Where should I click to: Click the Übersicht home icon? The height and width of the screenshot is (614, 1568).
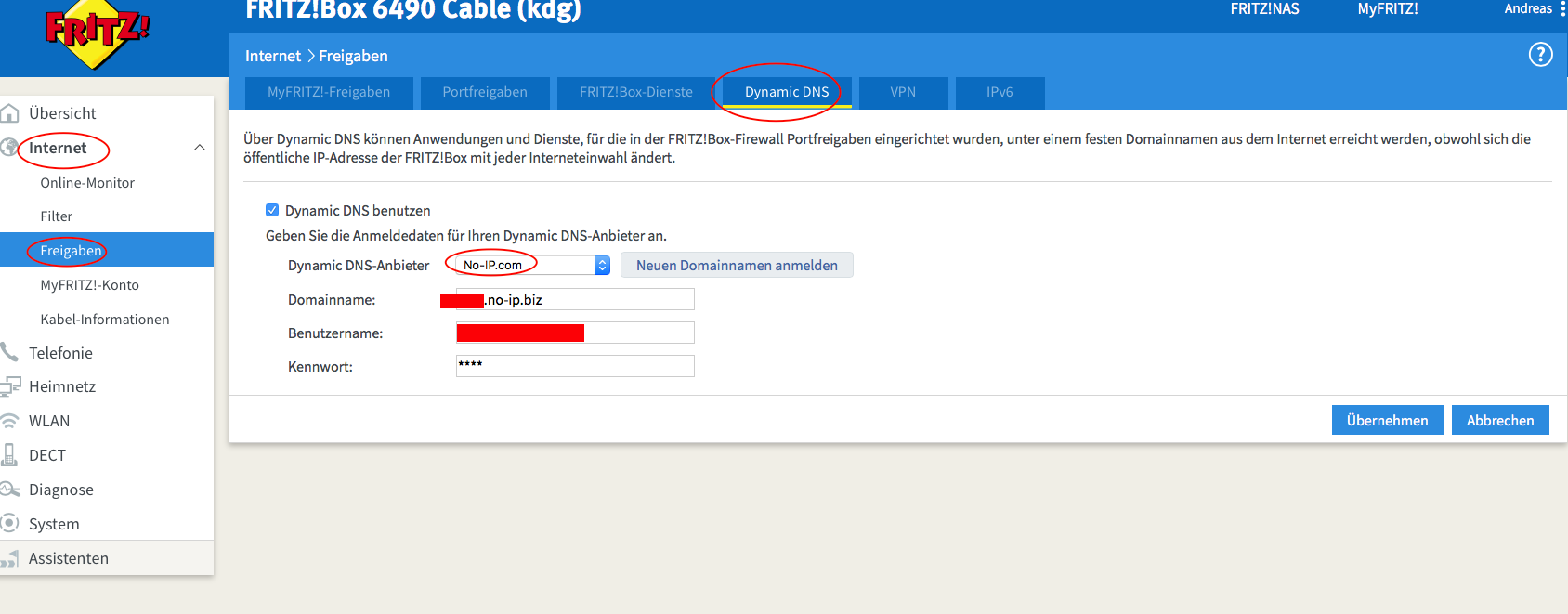click(10, 113)
